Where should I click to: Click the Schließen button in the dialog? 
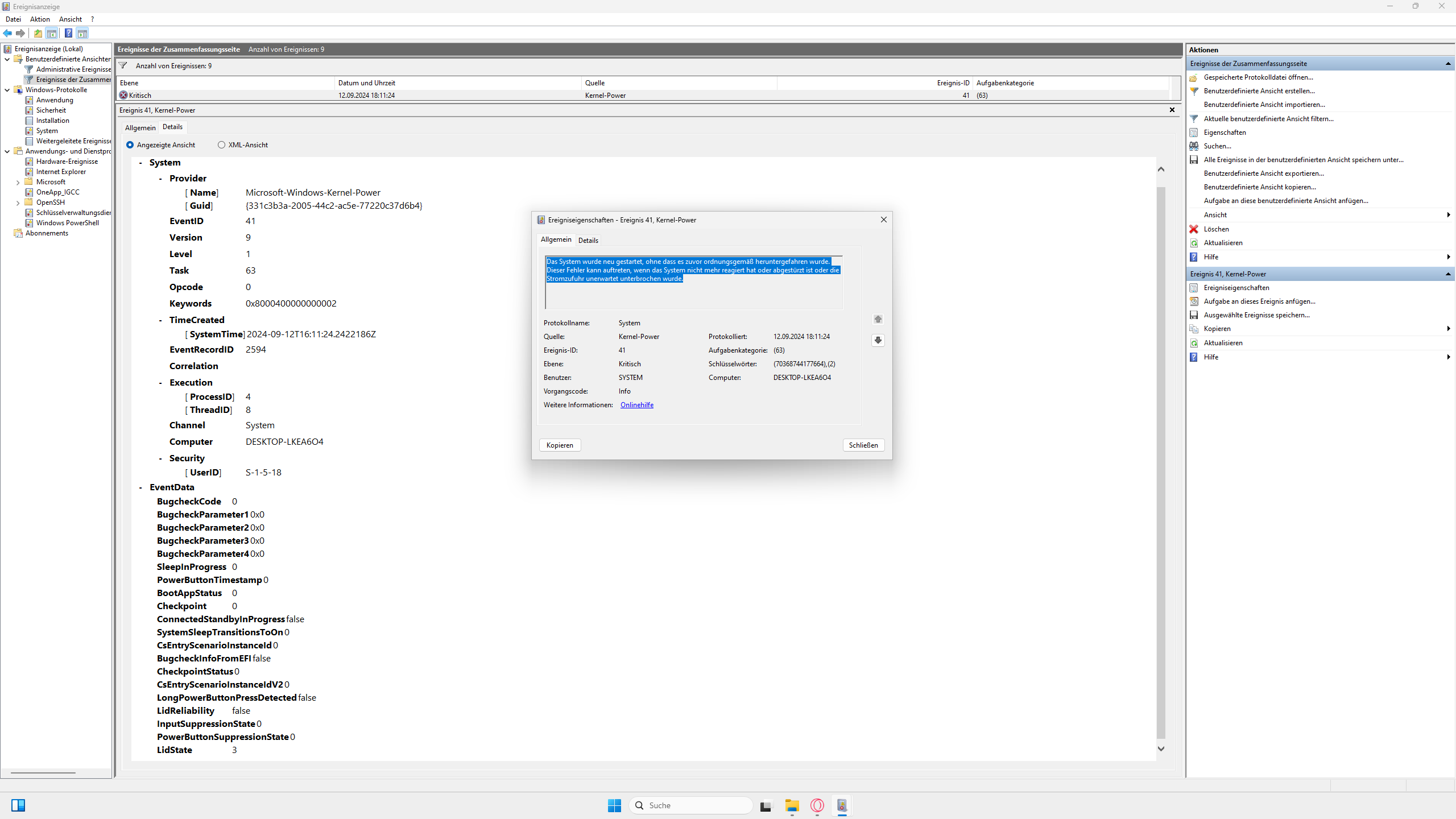pos(863,445)
